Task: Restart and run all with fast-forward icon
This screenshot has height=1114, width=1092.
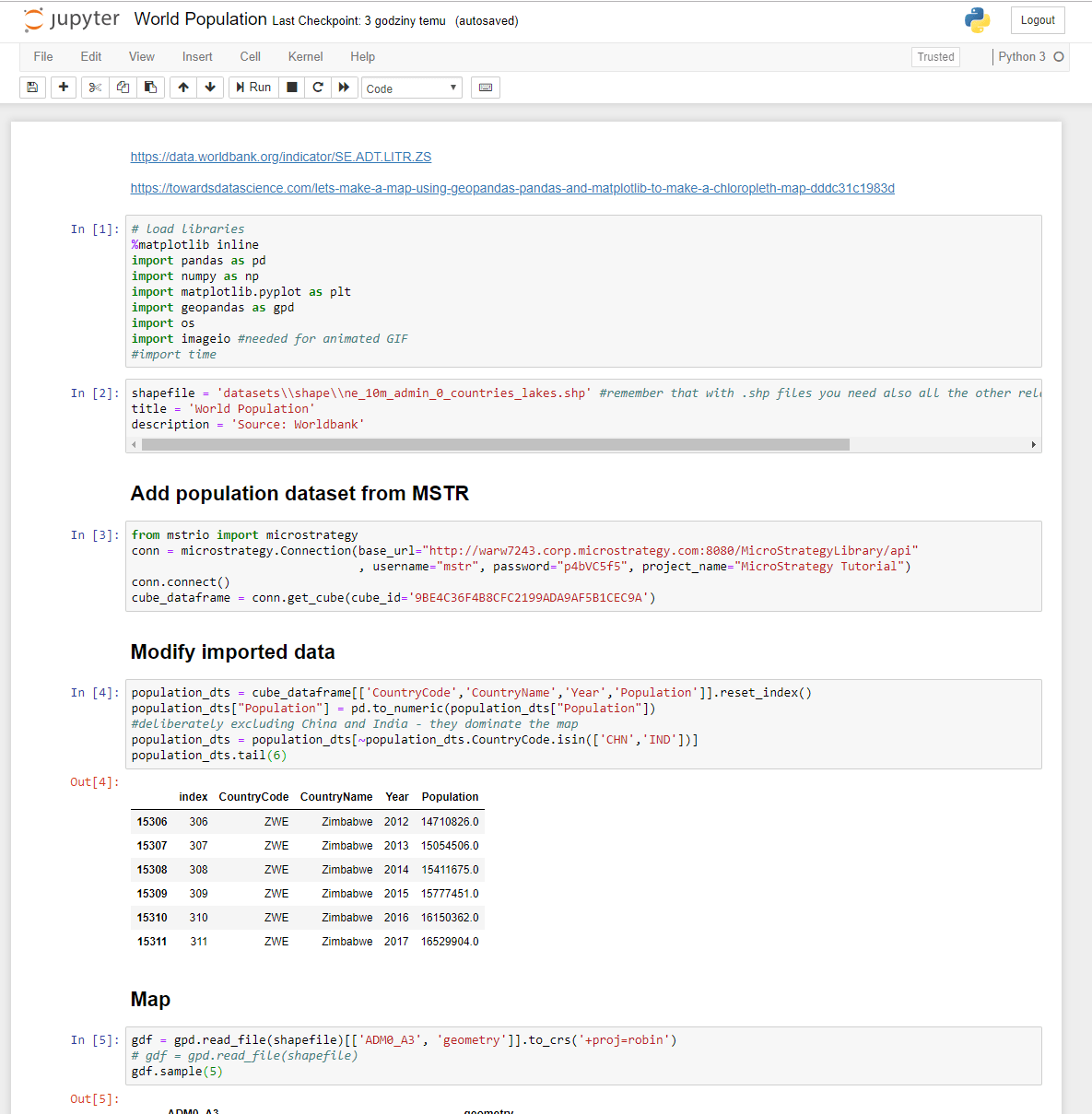Action: [x=344, y=88]
